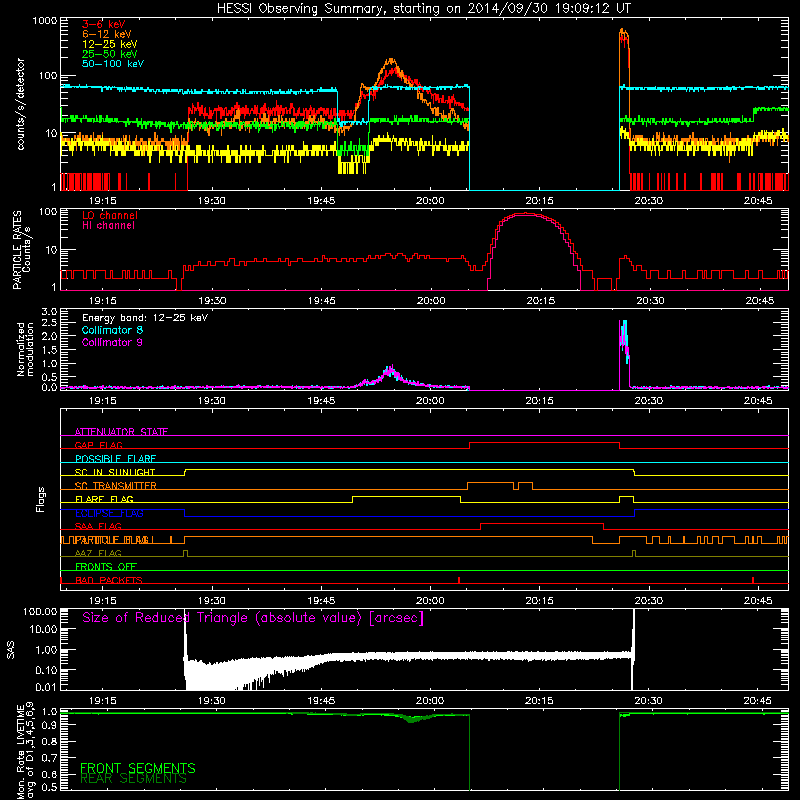Click the PARTICLE FLAG label

[112, 540]
